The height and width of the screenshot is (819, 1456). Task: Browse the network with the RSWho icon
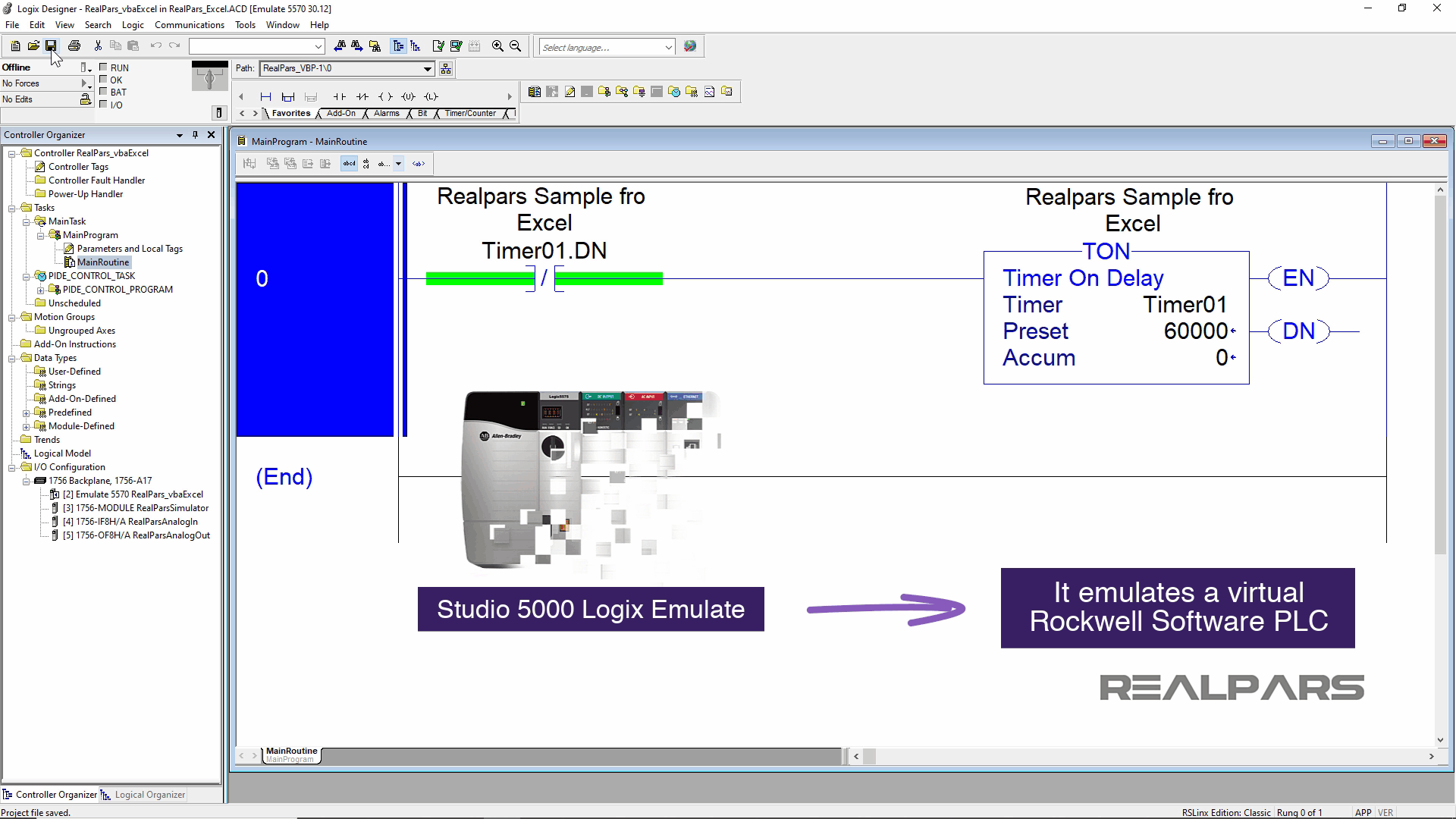[x=446, y=69]
